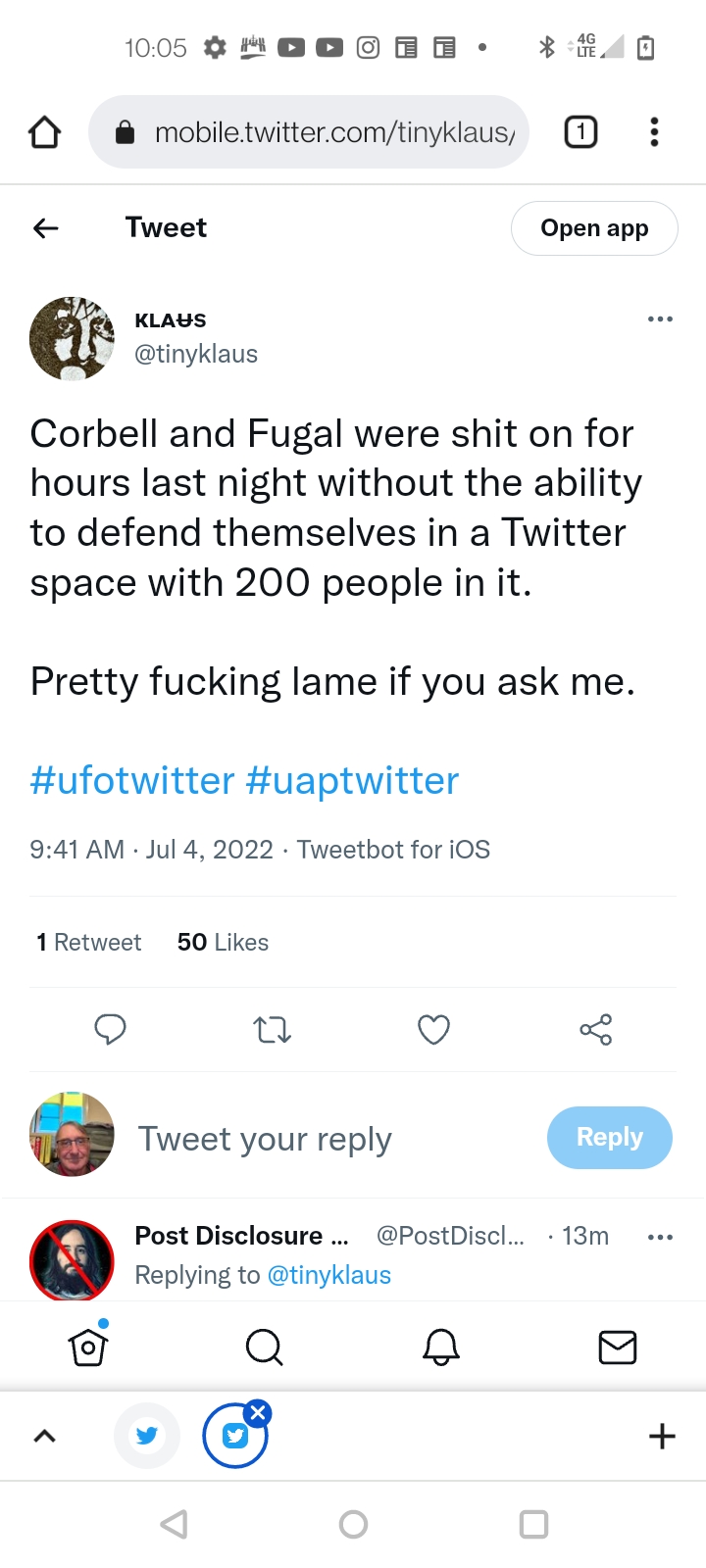Screen dimensions: 706x1568
Task: Open direct messages envelope icon
Action: point(618,1347)
